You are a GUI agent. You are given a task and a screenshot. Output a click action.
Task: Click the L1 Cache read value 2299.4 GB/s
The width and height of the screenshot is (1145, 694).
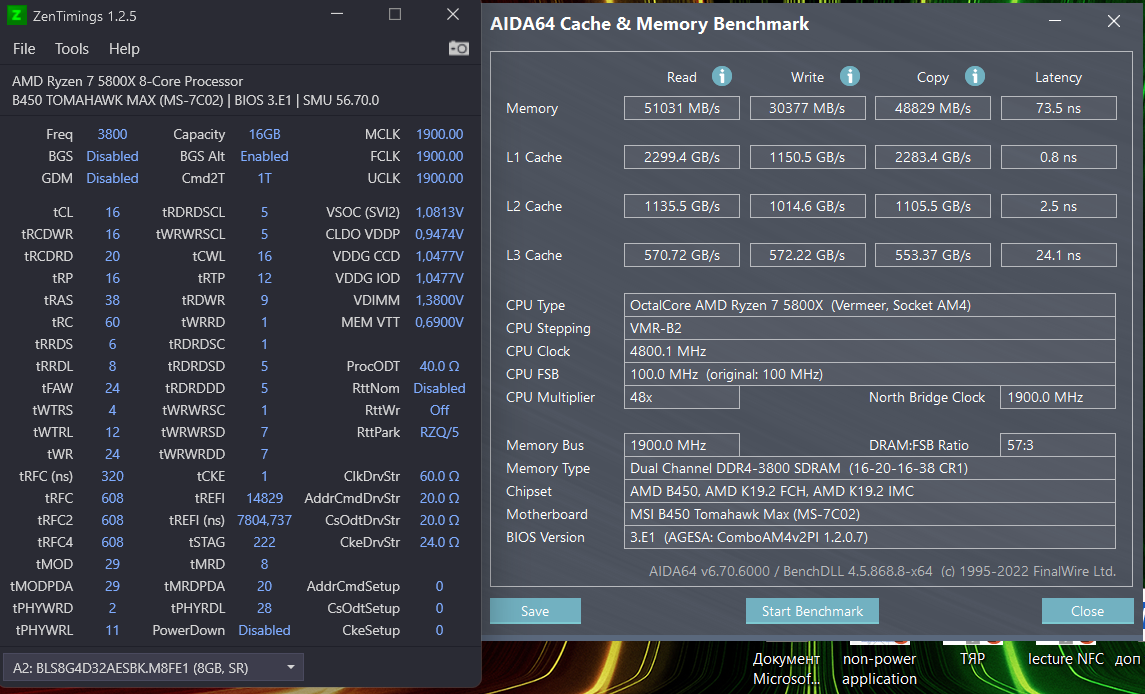pos(681,157)
